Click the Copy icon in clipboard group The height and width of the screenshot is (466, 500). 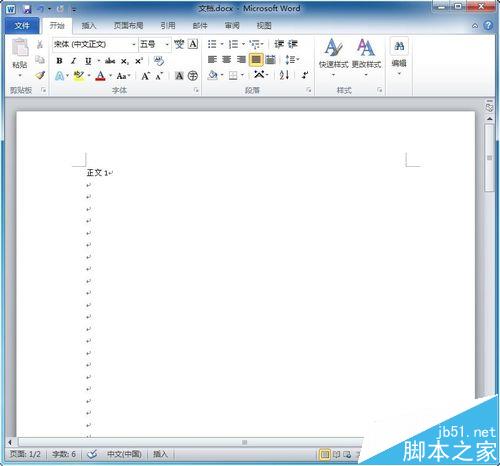click(x=40, y=60)
